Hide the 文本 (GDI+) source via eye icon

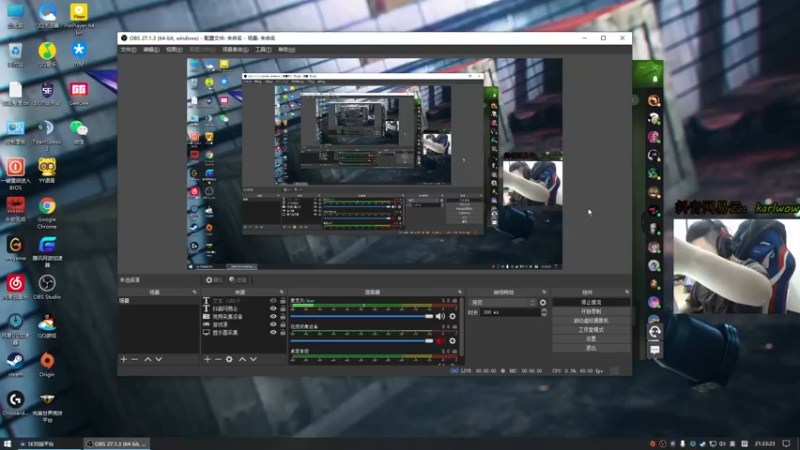[x=273, y=301]
